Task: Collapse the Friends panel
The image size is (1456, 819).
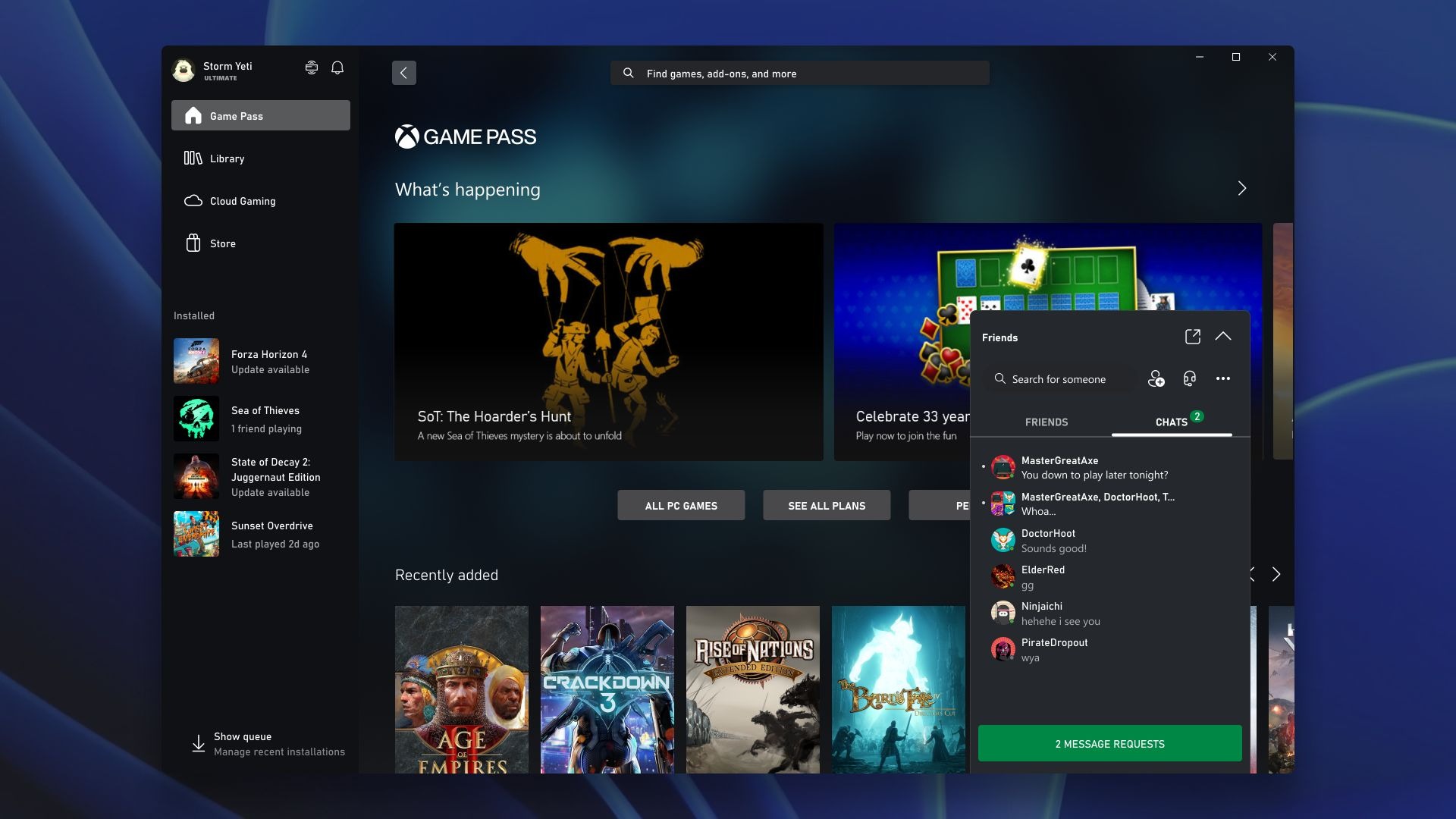Action: 1223,336
